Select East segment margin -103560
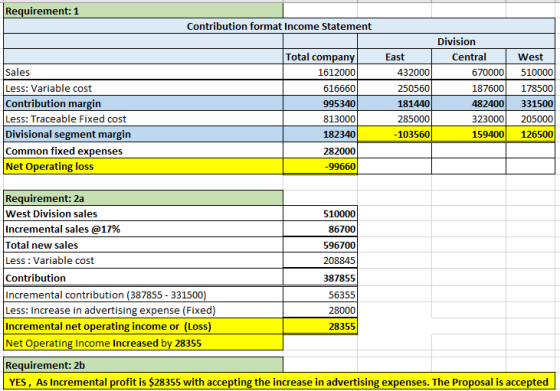Viewport: 560px width, 391px height. pos(395,134)
